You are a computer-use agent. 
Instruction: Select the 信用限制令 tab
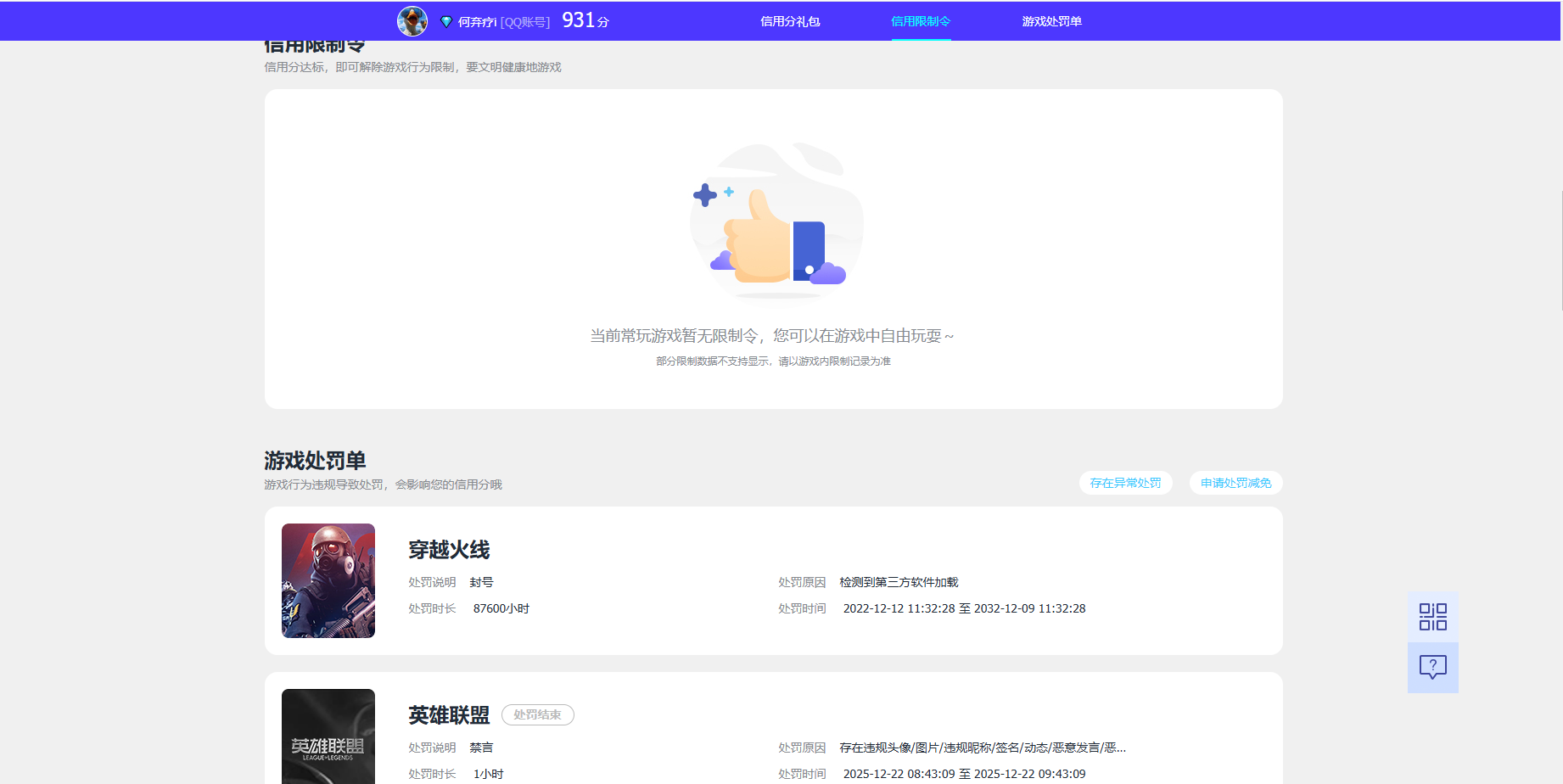coord(922,20)
